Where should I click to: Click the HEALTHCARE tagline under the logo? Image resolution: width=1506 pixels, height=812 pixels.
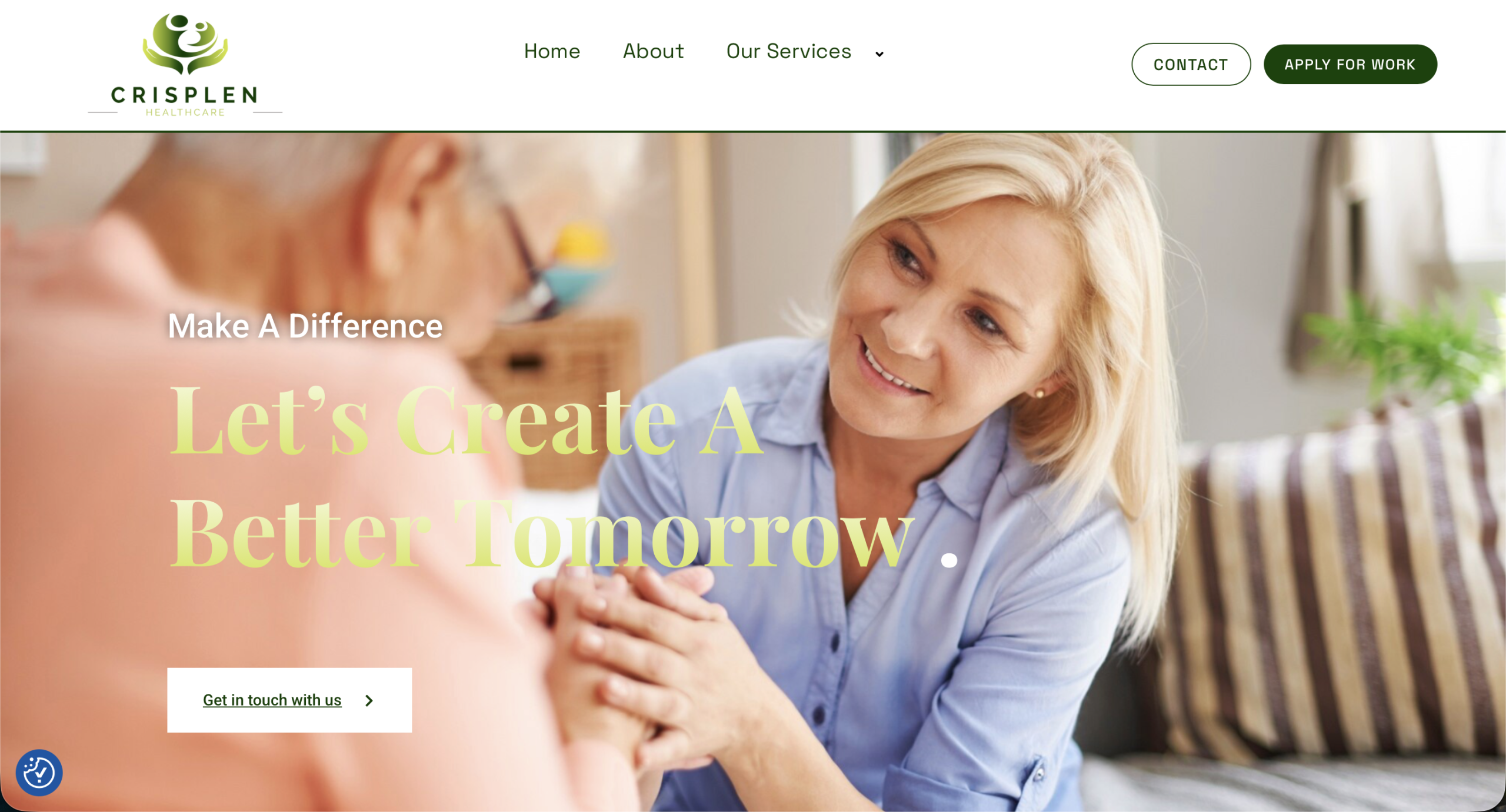[185, 112]
